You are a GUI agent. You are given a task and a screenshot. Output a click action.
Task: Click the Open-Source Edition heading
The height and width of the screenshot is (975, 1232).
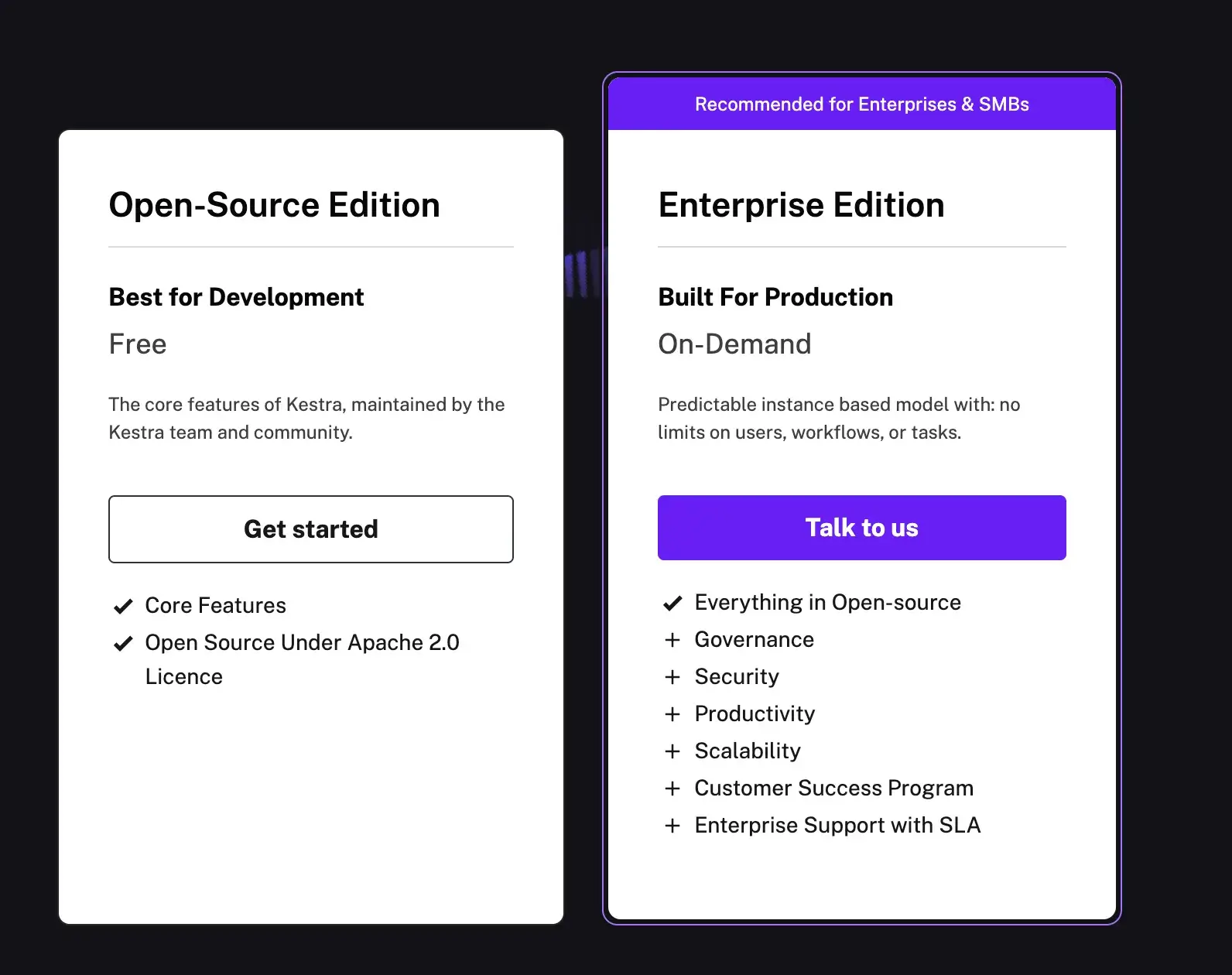click(274, 205)
